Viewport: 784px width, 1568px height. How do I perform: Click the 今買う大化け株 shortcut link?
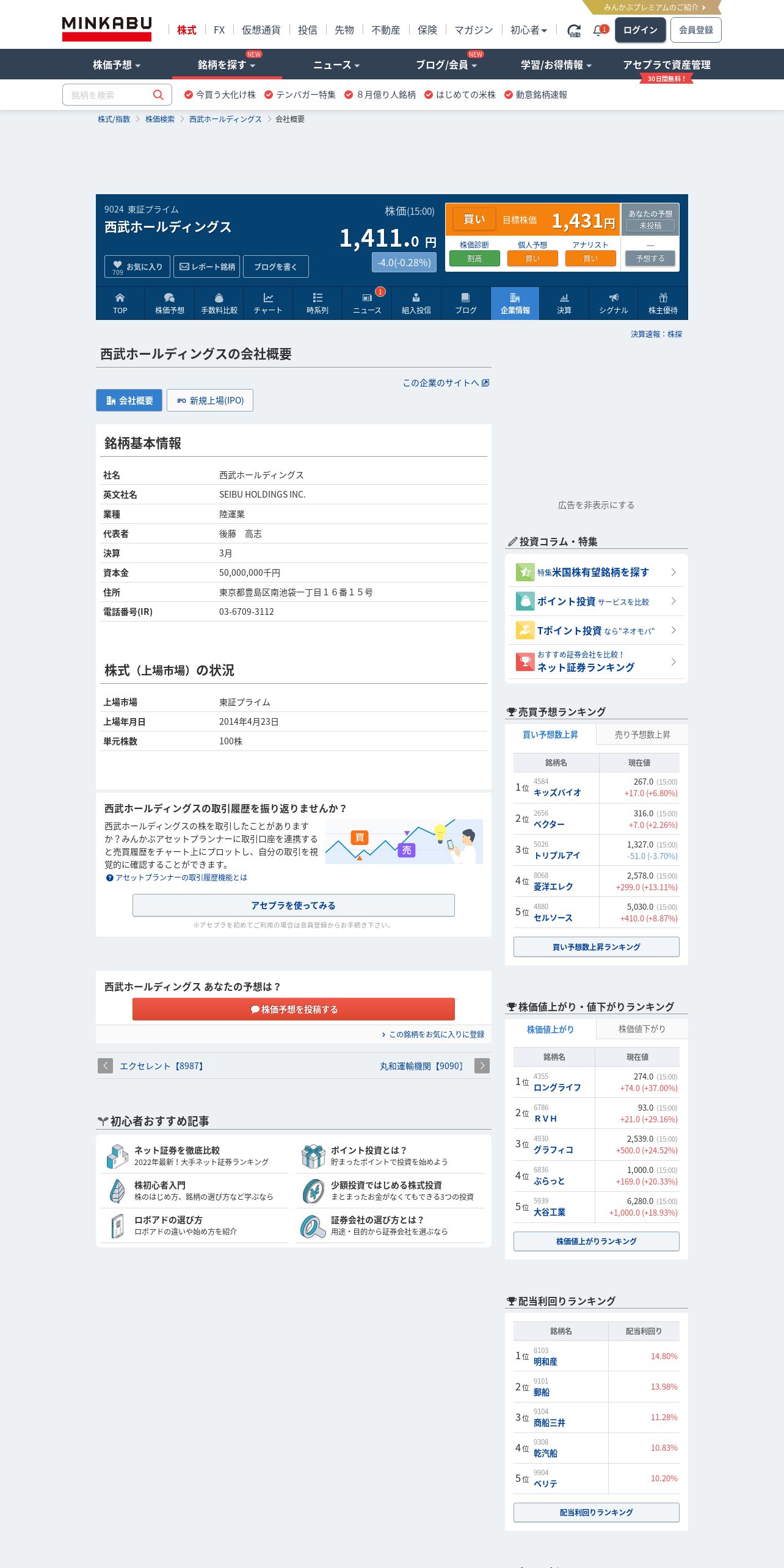(220, 95)
